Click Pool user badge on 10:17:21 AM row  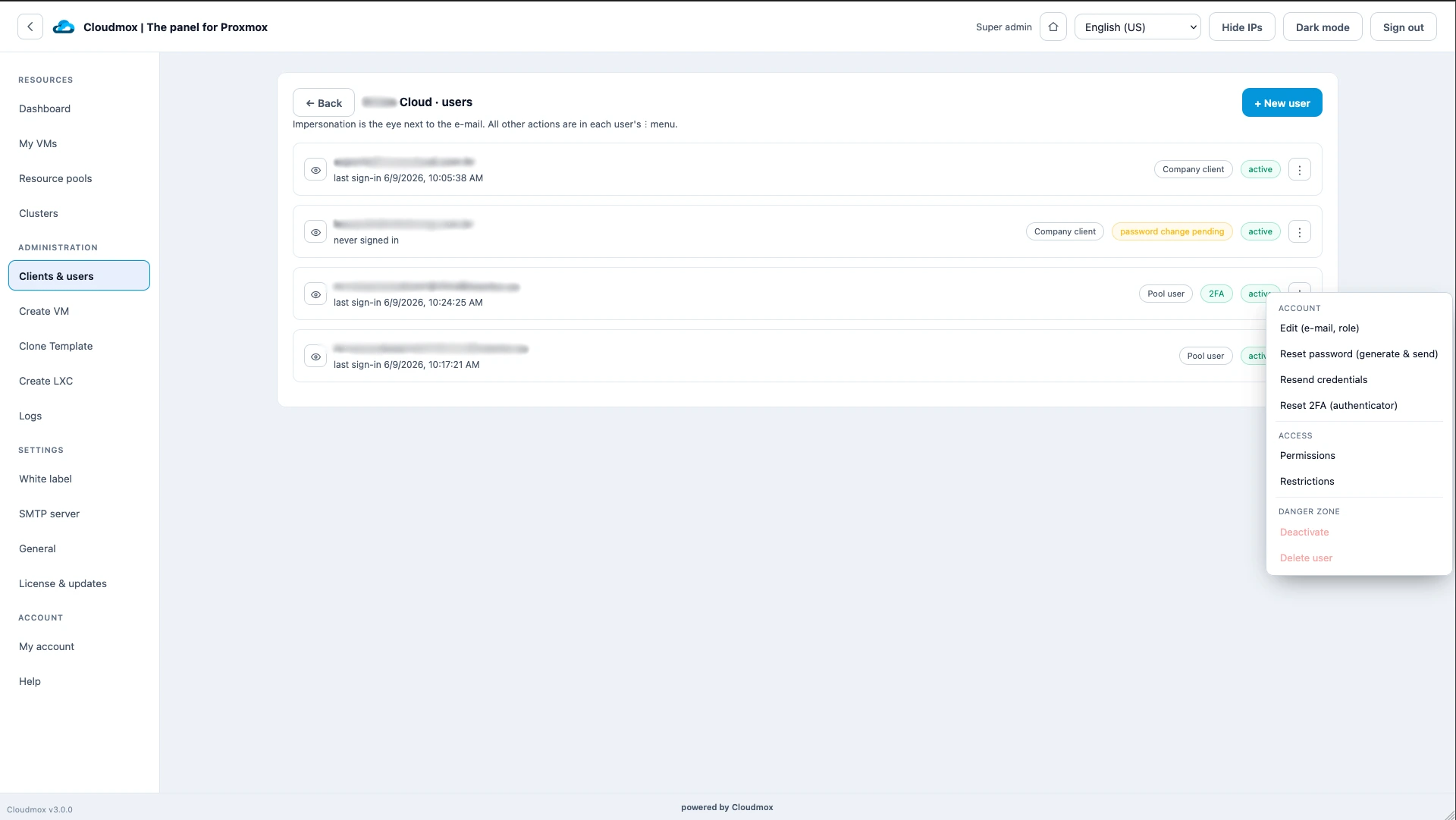(x=1205, y=357)
